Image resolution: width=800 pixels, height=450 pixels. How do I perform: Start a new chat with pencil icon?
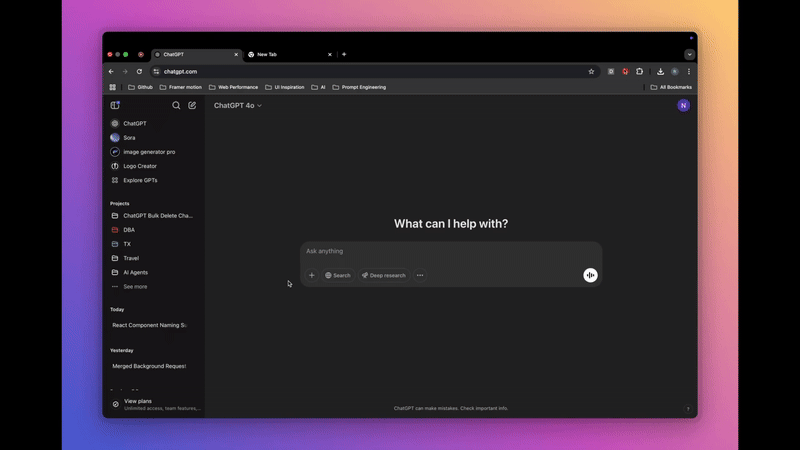click(x=192, y=105)
